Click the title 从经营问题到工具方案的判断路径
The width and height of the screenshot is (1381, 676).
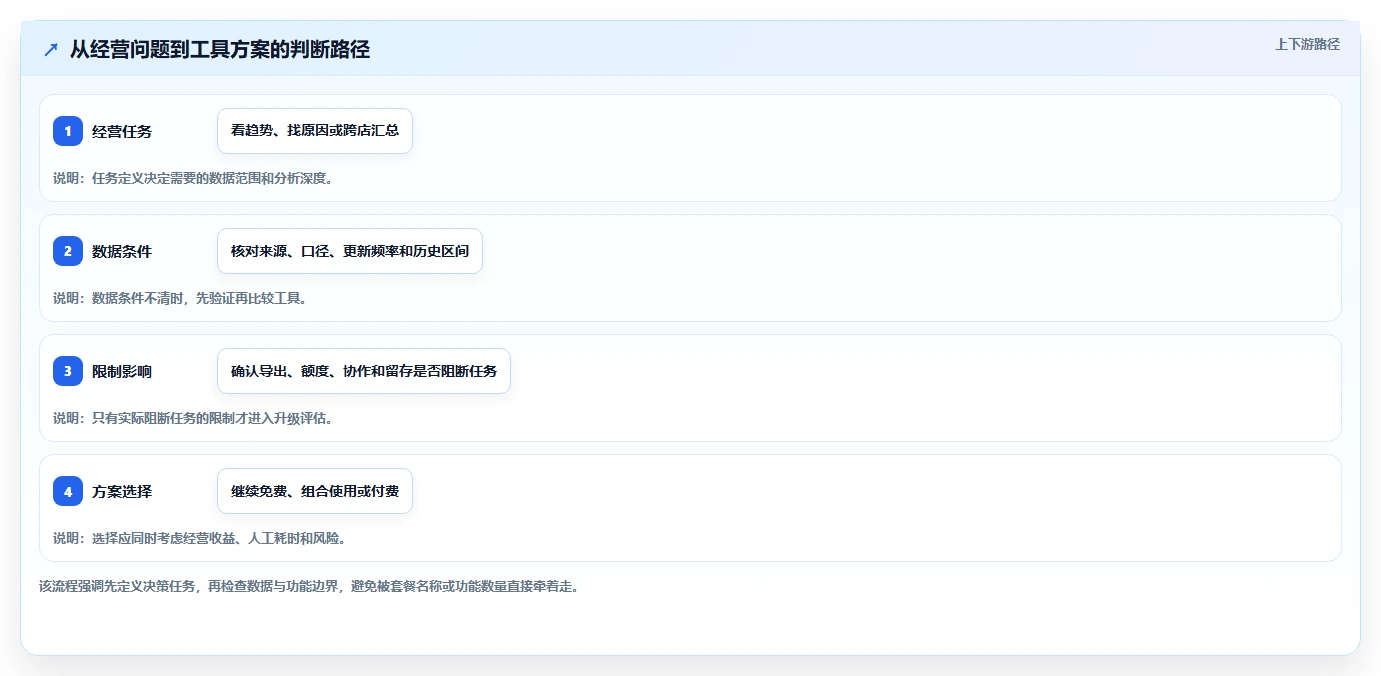220,49
